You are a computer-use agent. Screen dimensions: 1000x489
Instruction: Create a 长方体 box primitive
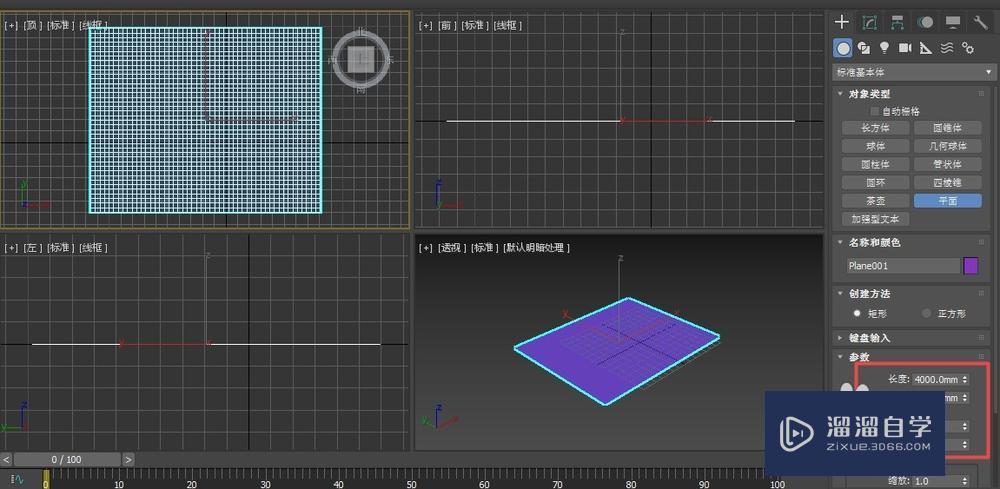click(876, 128)
